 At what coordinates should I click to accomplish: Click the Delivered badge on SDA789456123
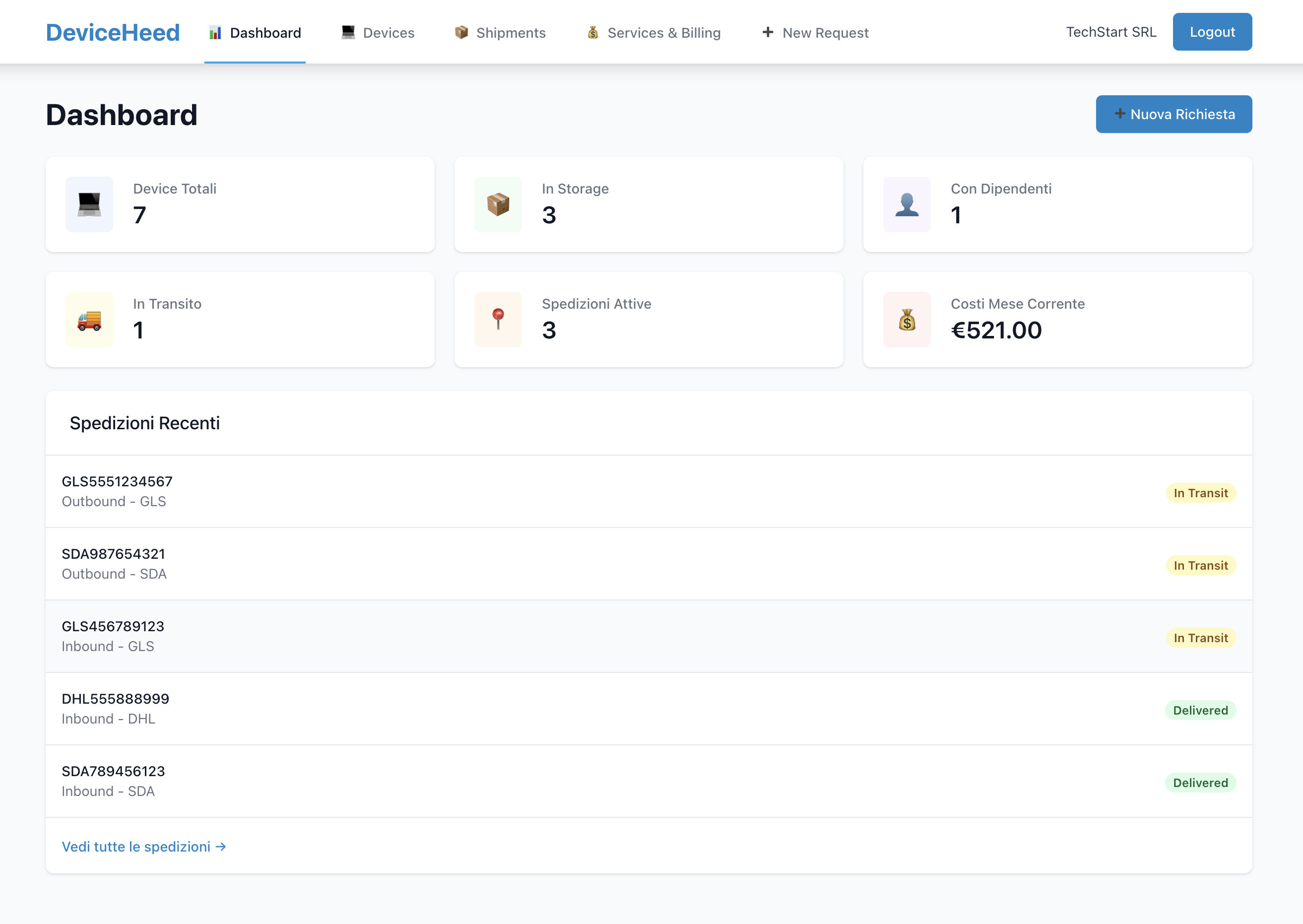[x=1201, y=783]
